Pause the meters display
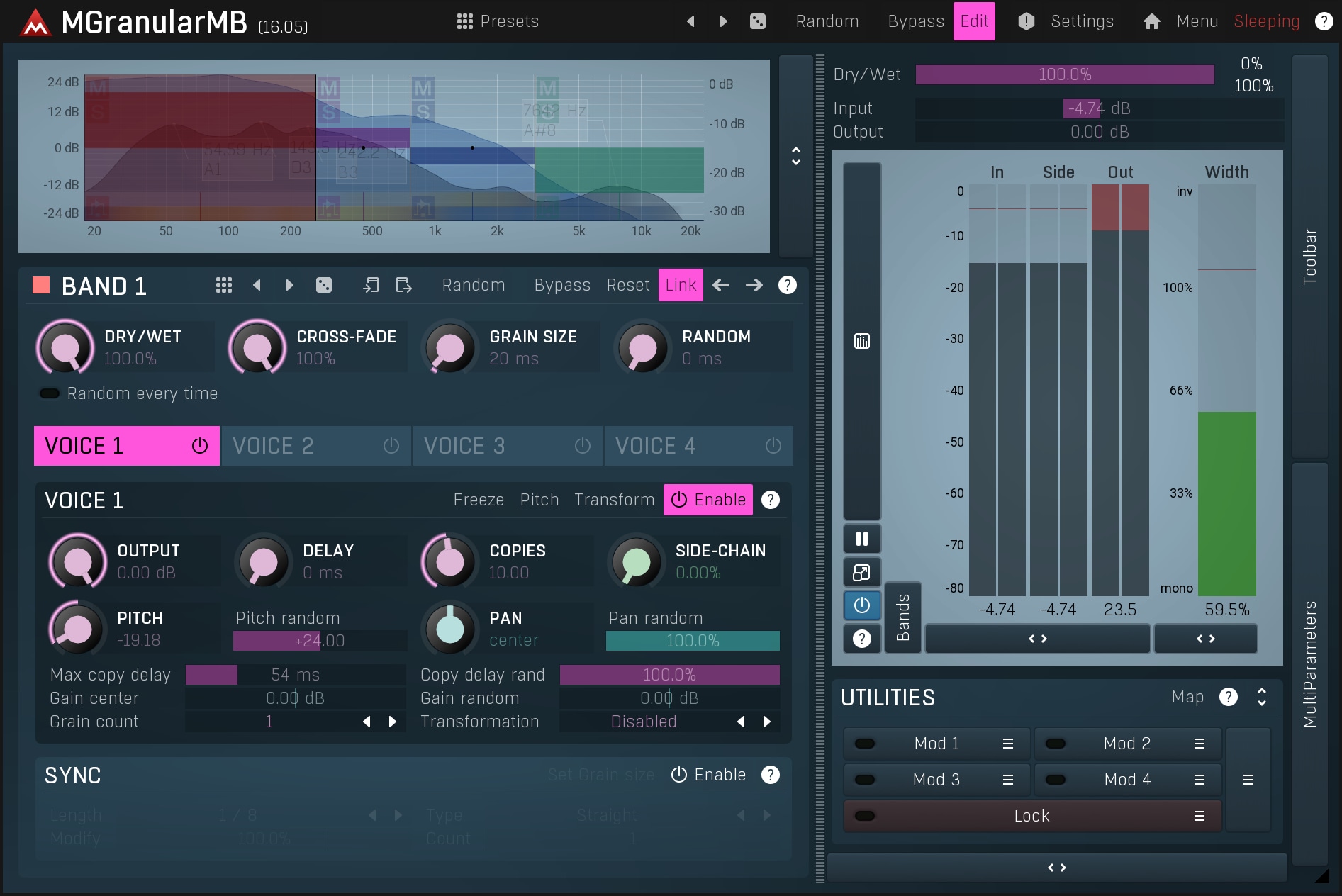Image resolution: width=1342 pixels, height=896 pixels. tap(862, 539)
